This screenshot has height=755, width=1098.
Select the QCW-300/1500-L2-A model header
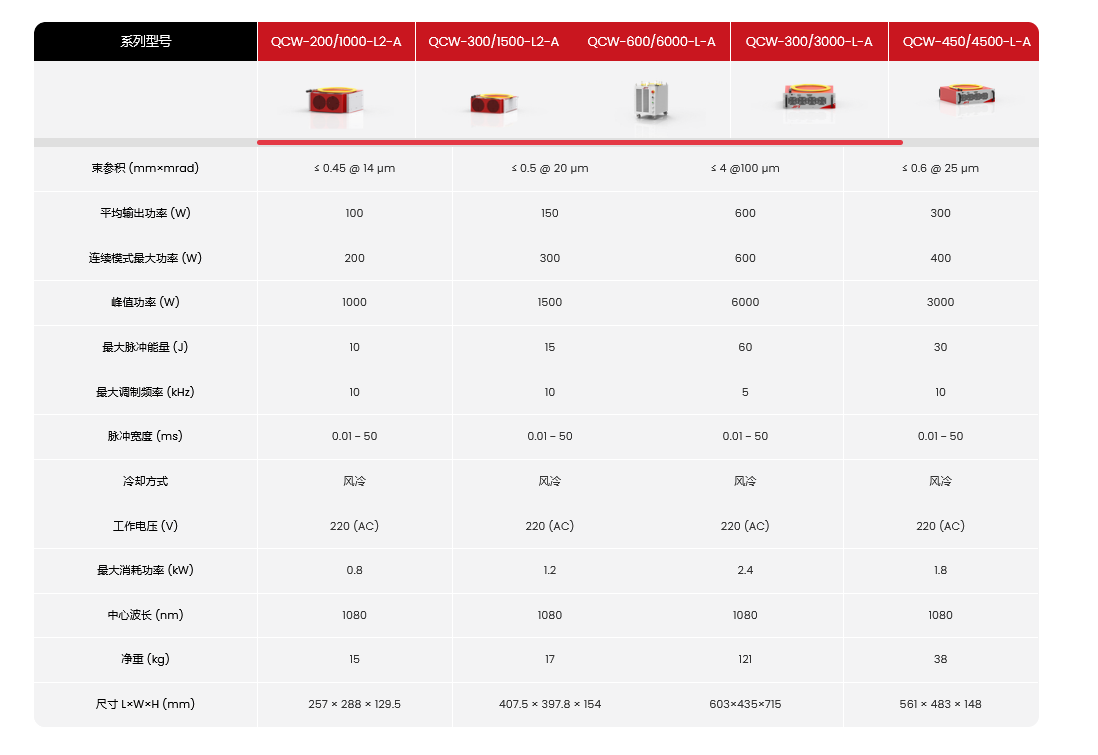pyautogui.click(x=493, y=42)
